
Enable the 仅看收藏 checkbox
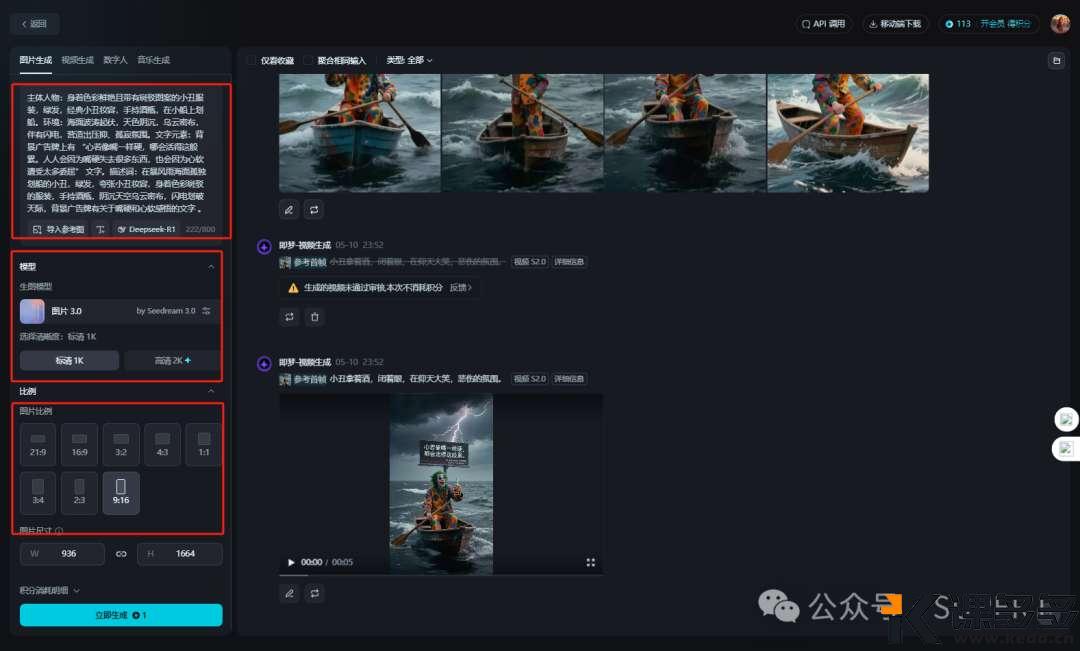[252, 61]
